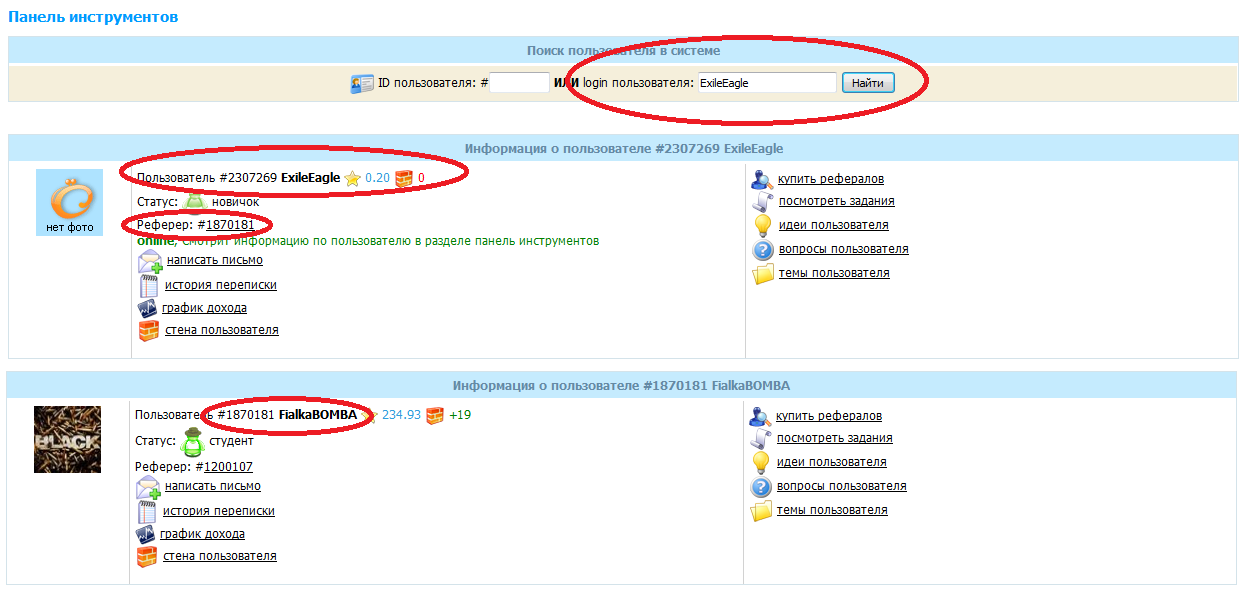Click wall brick icon next to +19
Viewport: 1253px width, 599px height.
point(434,415)
